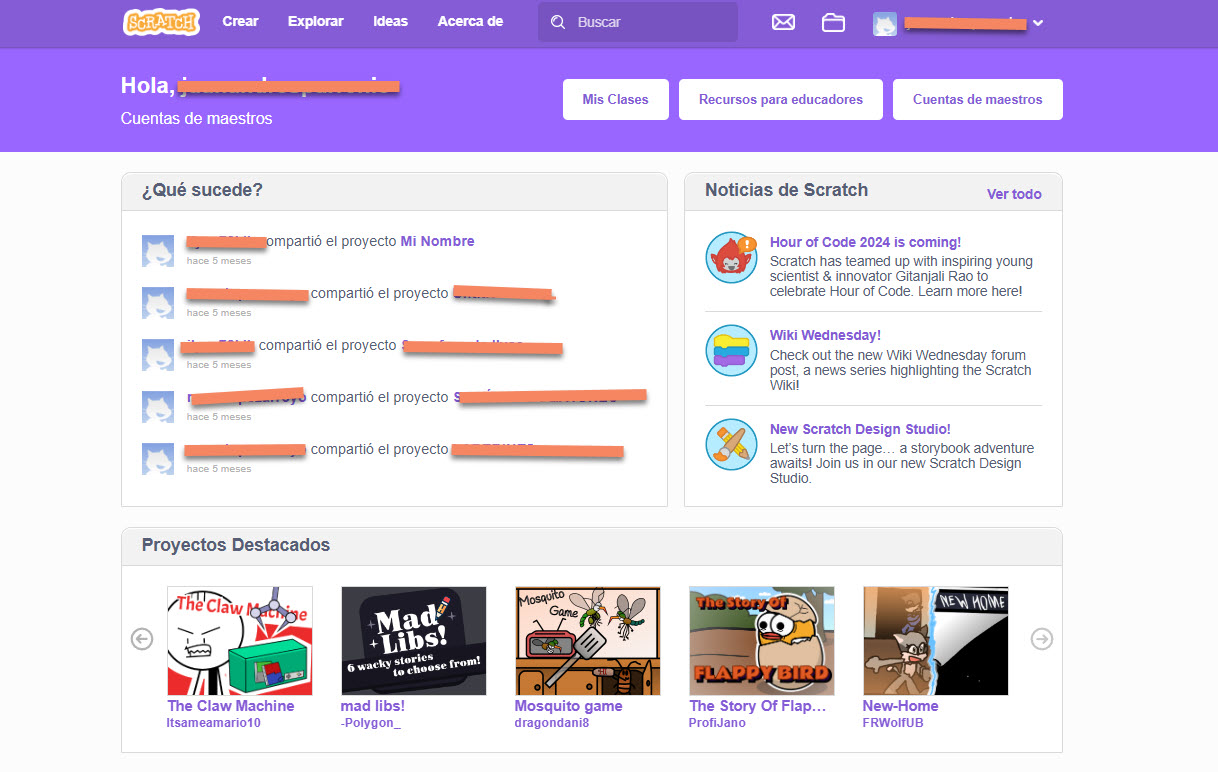Click the Ver todo news link

(1013, 194)
